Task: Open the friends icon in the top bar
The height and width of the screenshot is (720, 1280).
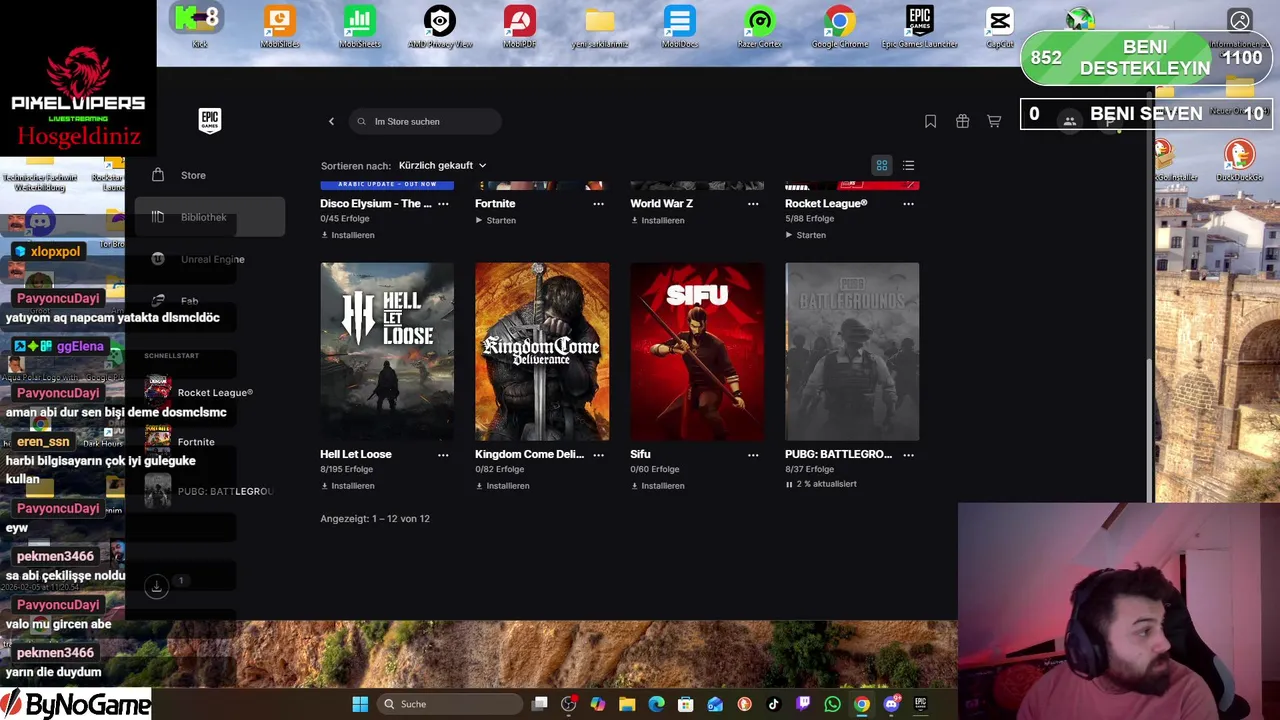Action: point(1069,121)
